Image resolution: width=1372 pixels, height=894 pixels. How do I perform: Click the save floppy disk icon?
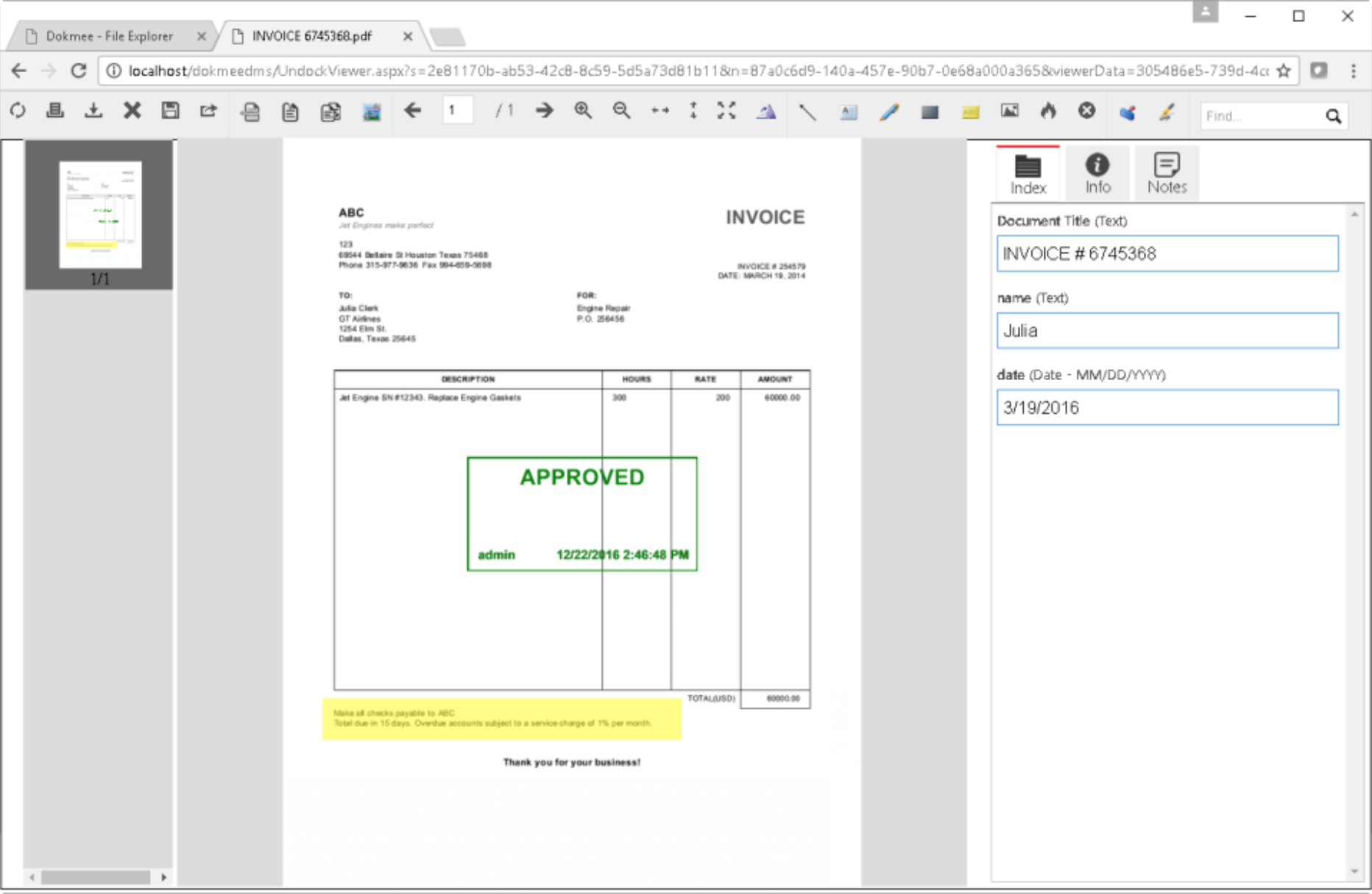[x=170, y=111]
